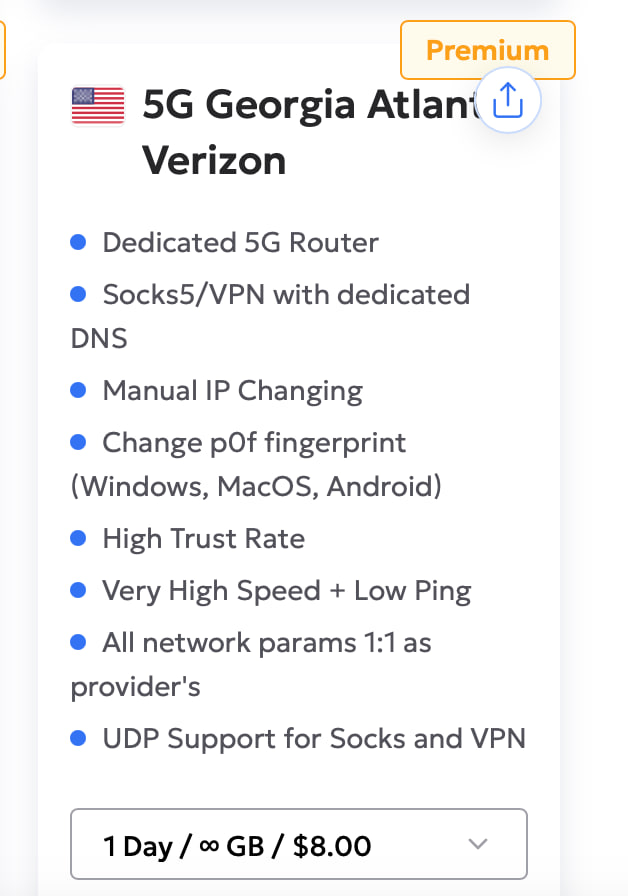This screenshot has height=896, width=628.
Task: Open the 1 Day / ∞ GB / $8.00 dropdown
Action: pos(298,845)
